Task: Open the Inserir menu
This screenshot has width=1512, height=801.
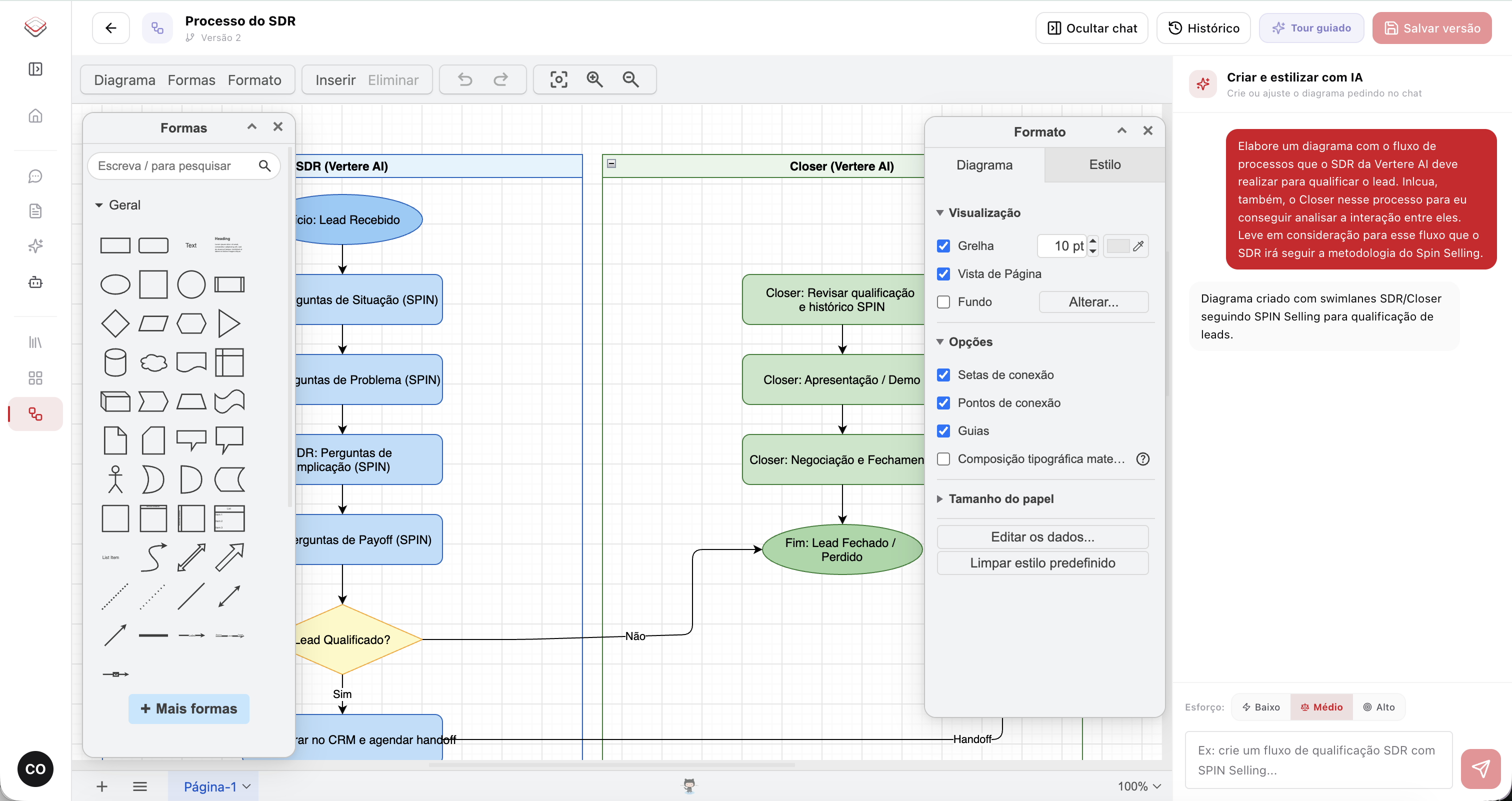Action: click(335, 80)
